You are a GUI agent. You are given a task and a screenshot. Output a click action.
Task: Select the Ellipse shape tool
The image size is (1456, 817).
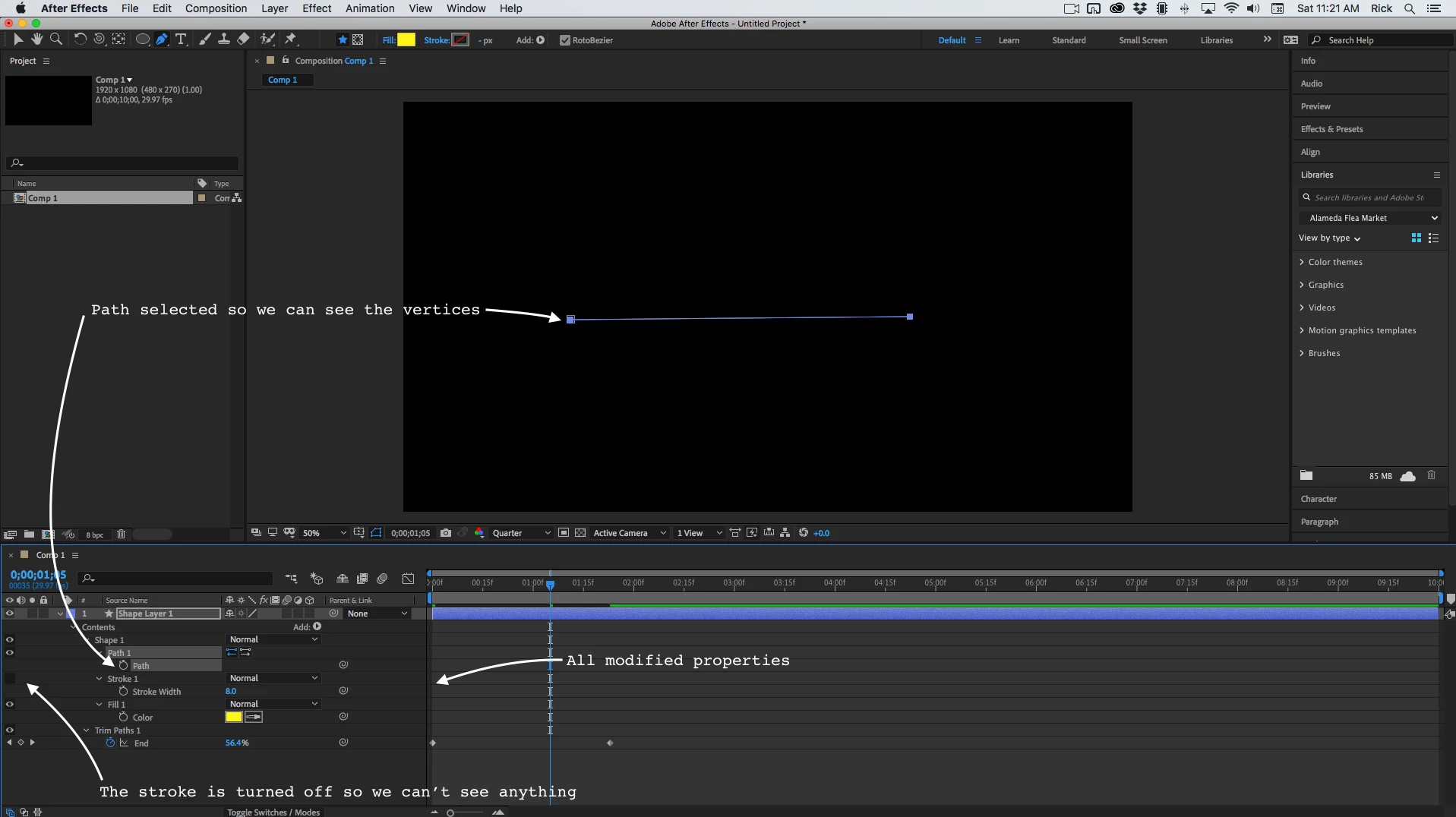click(142, 39)
